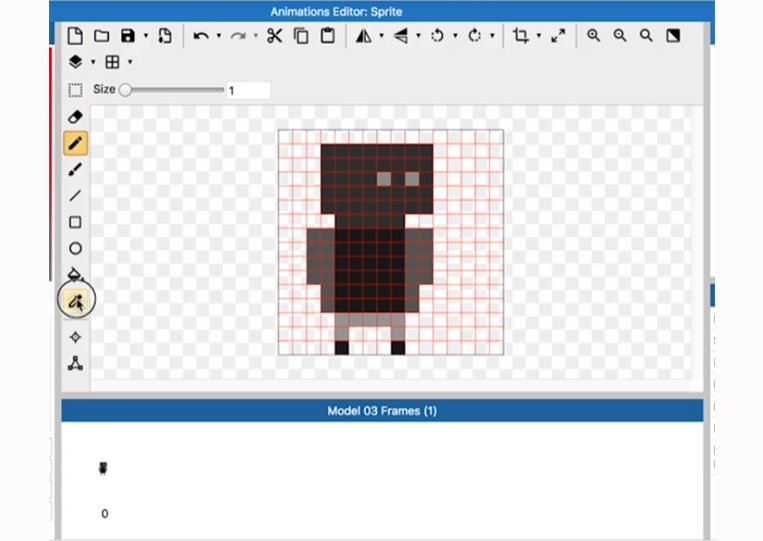763x541 pixels.
Task: Undo the last action
Action: click(201, 36)
